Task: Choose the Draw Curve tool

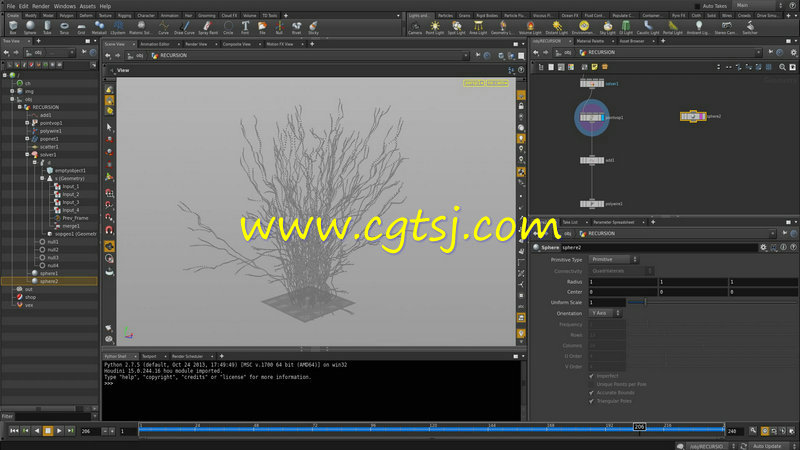Action: [184, 27]
